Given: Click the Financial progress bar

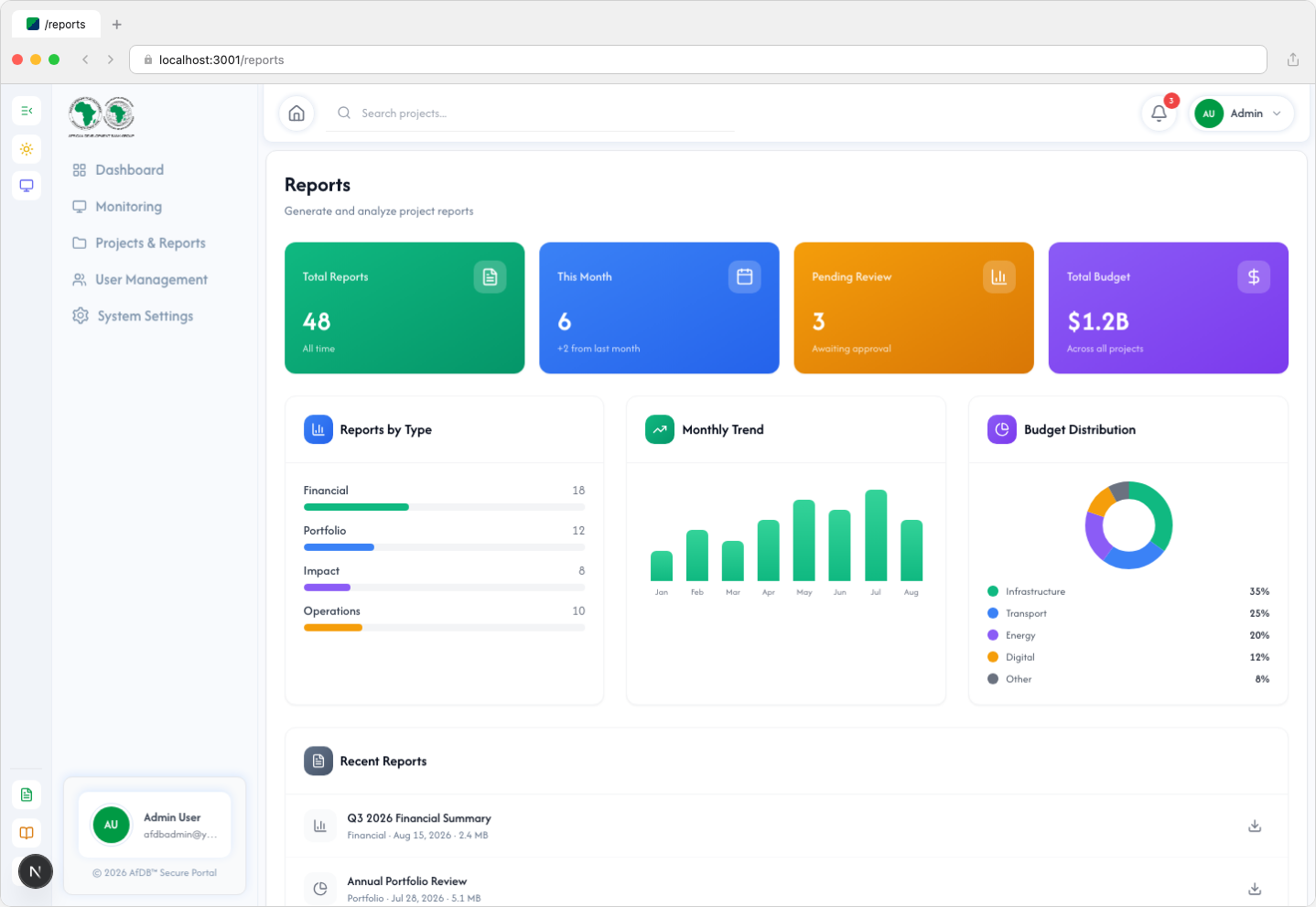Looking at the screenshot, I should click(444, 507).
